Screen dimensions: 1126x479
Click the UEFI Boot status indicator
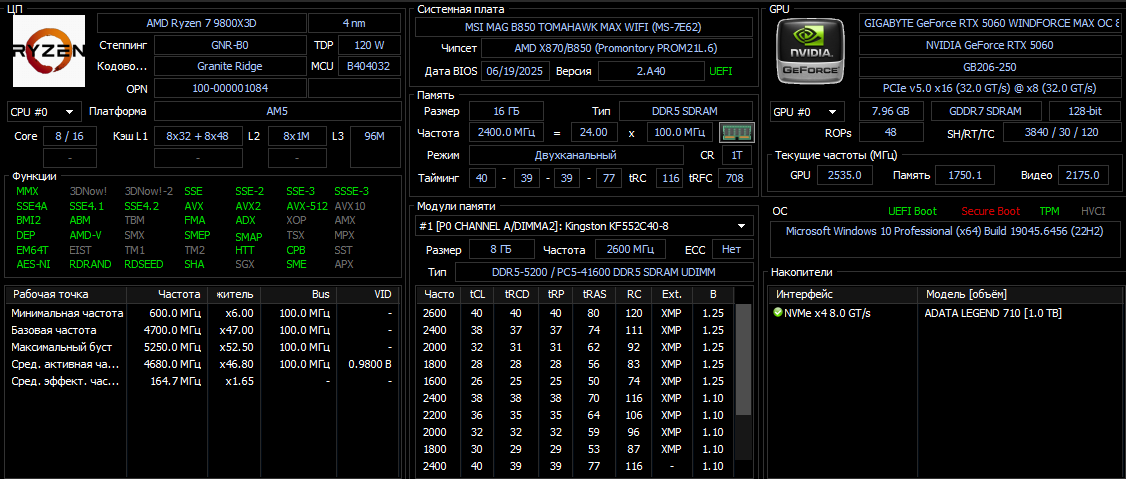coord(912,211)
